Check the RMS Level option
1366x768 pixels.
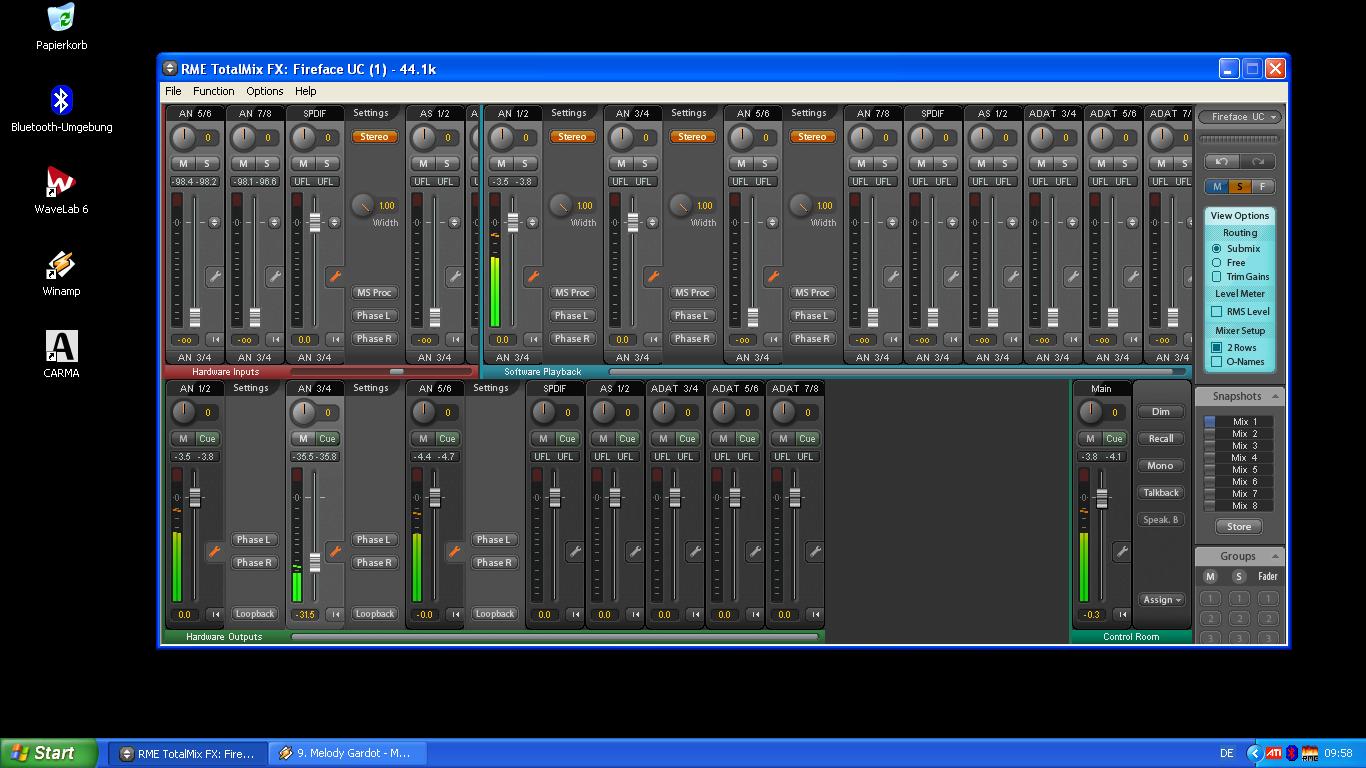coord(1217,312)
